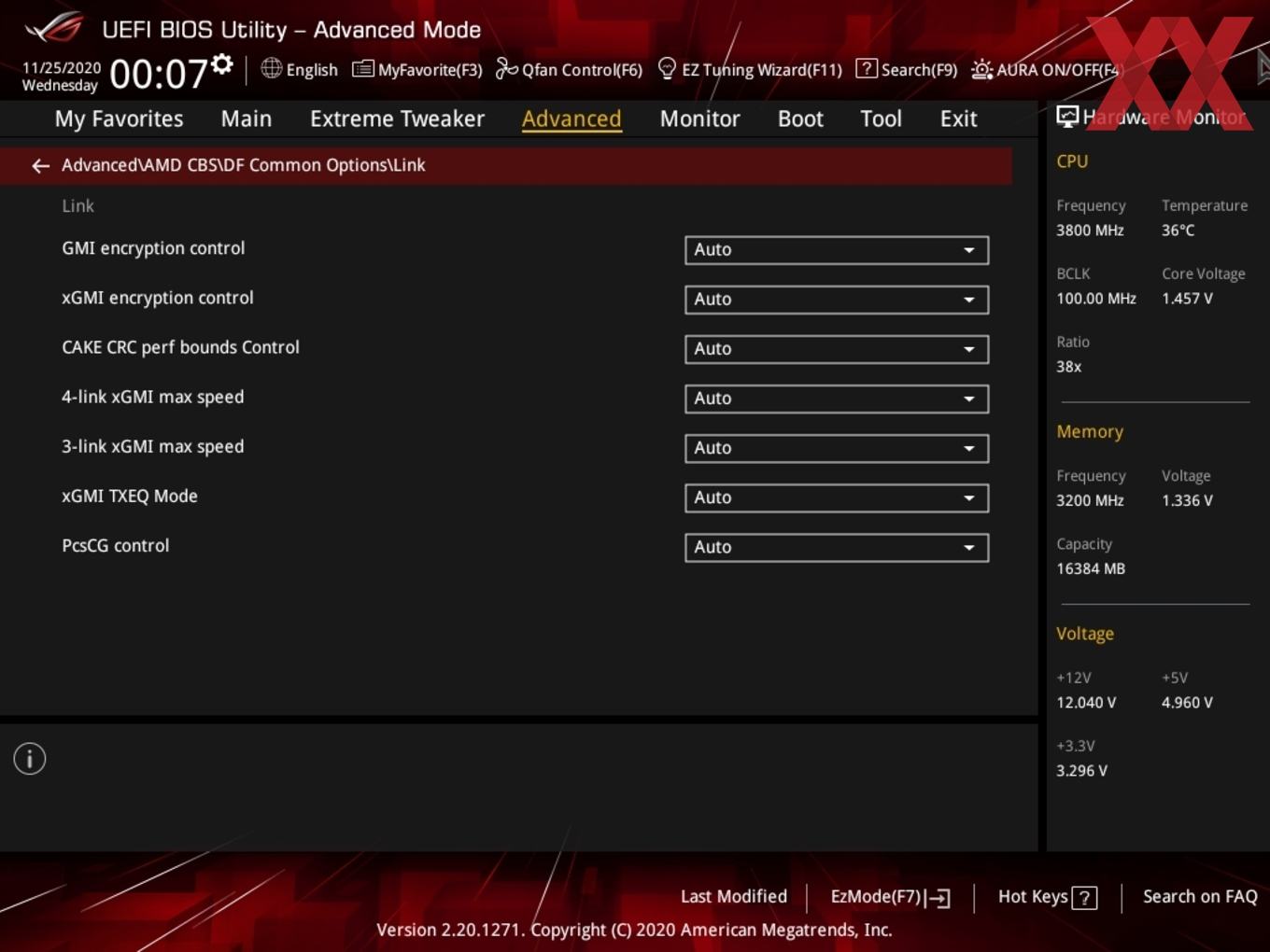
Task: Click the date 11/25/2020 Wednesday
Action: pyautogui.click(x=61, y=77)
